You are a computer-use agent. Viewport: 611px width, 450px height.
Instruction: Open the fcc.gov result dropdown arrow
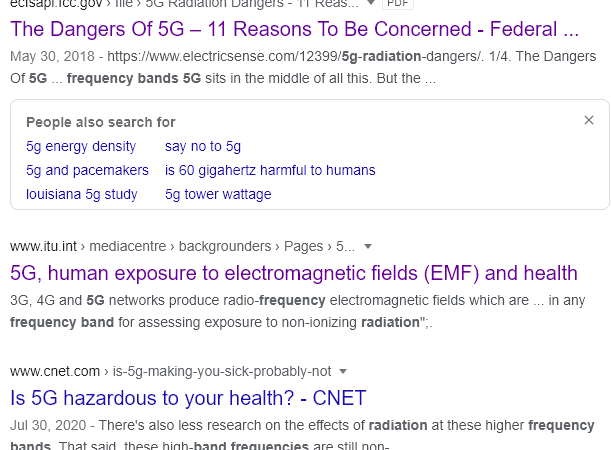pos(371,3)
